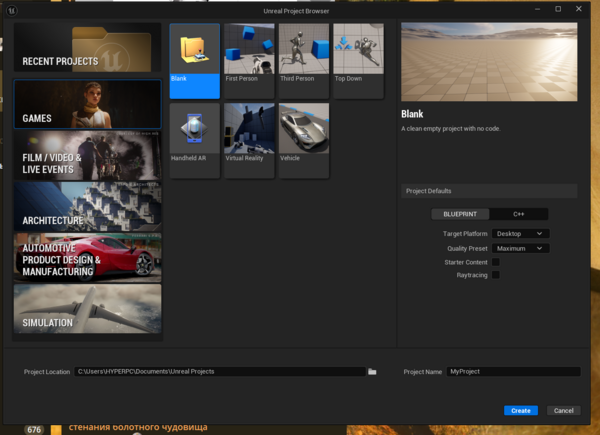Choose the Handheld AR template
The height and width of the screenshot is (435, 600).
pos(195,139)
